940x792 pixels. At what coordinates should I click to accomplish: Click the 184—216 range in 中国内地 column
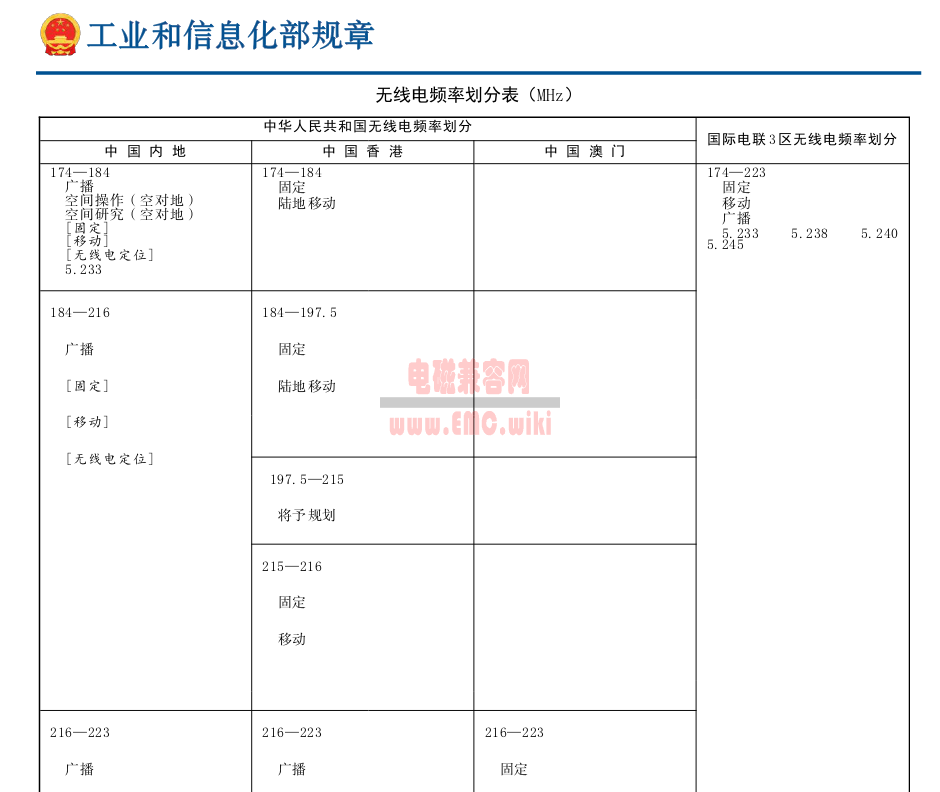point(80,313)
